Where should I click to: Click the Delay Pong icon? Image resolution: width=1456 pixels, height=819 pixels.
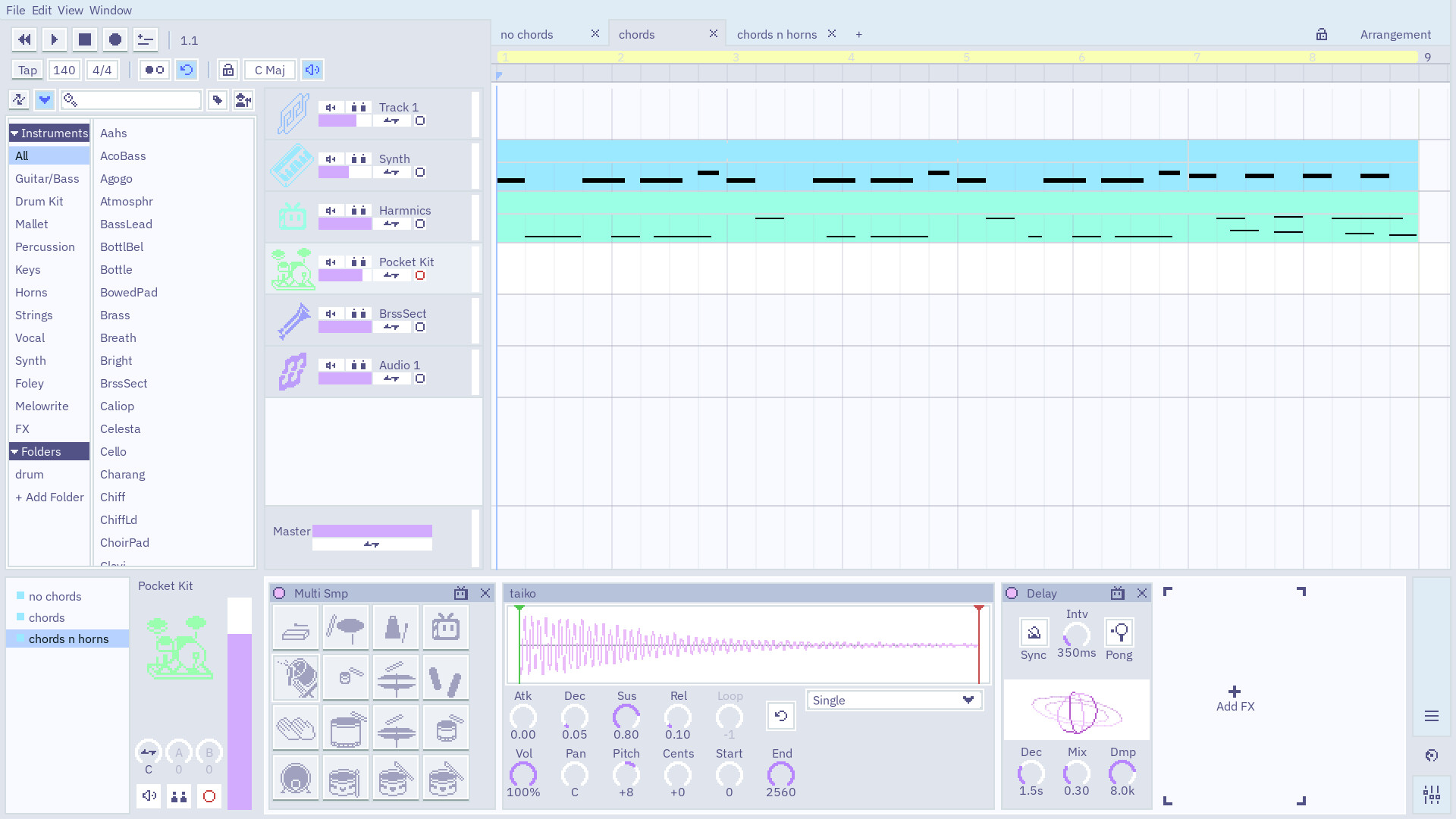[x=1119, y=632]
